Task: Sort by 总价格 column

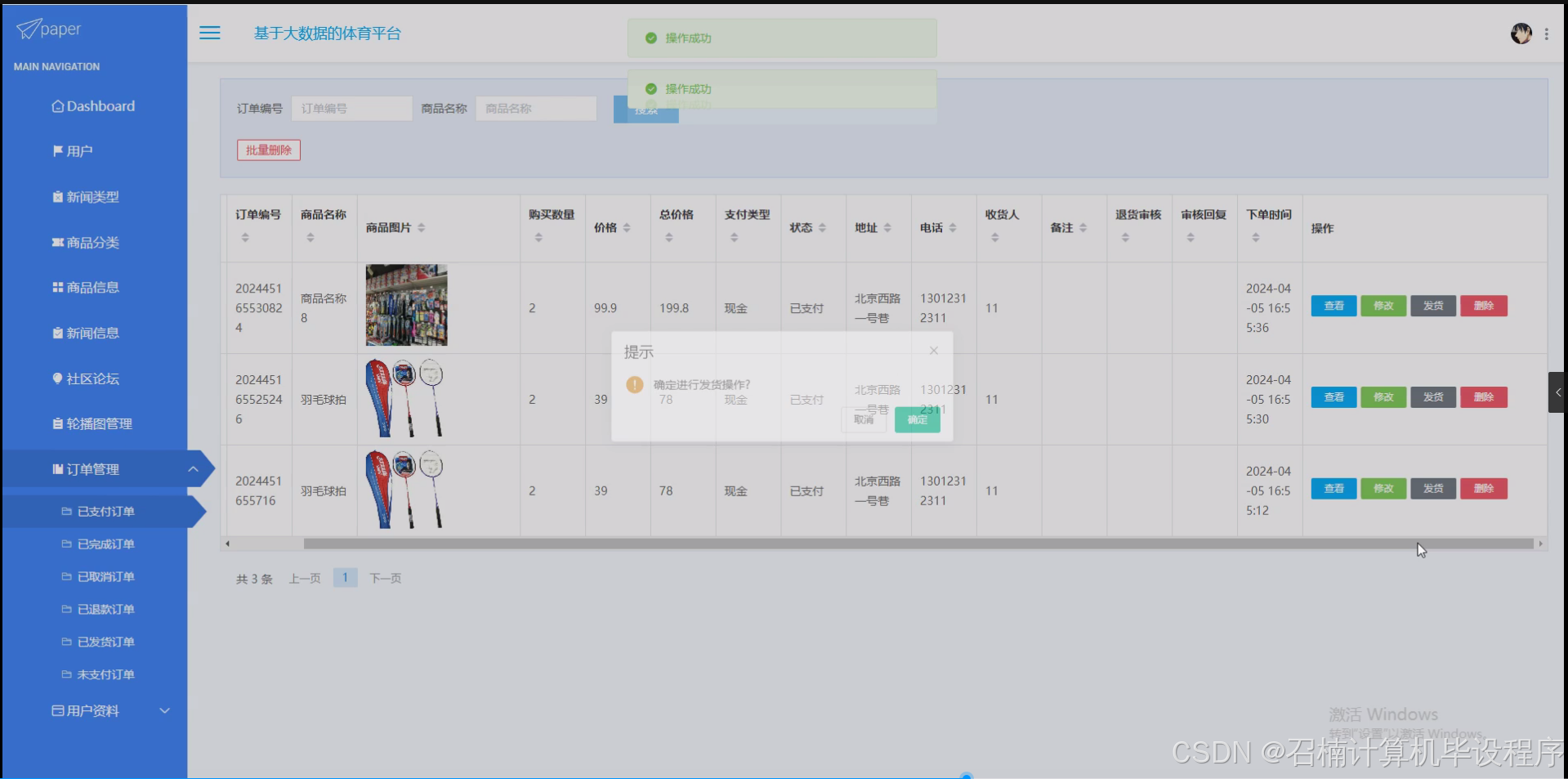Action: (669, 238)
